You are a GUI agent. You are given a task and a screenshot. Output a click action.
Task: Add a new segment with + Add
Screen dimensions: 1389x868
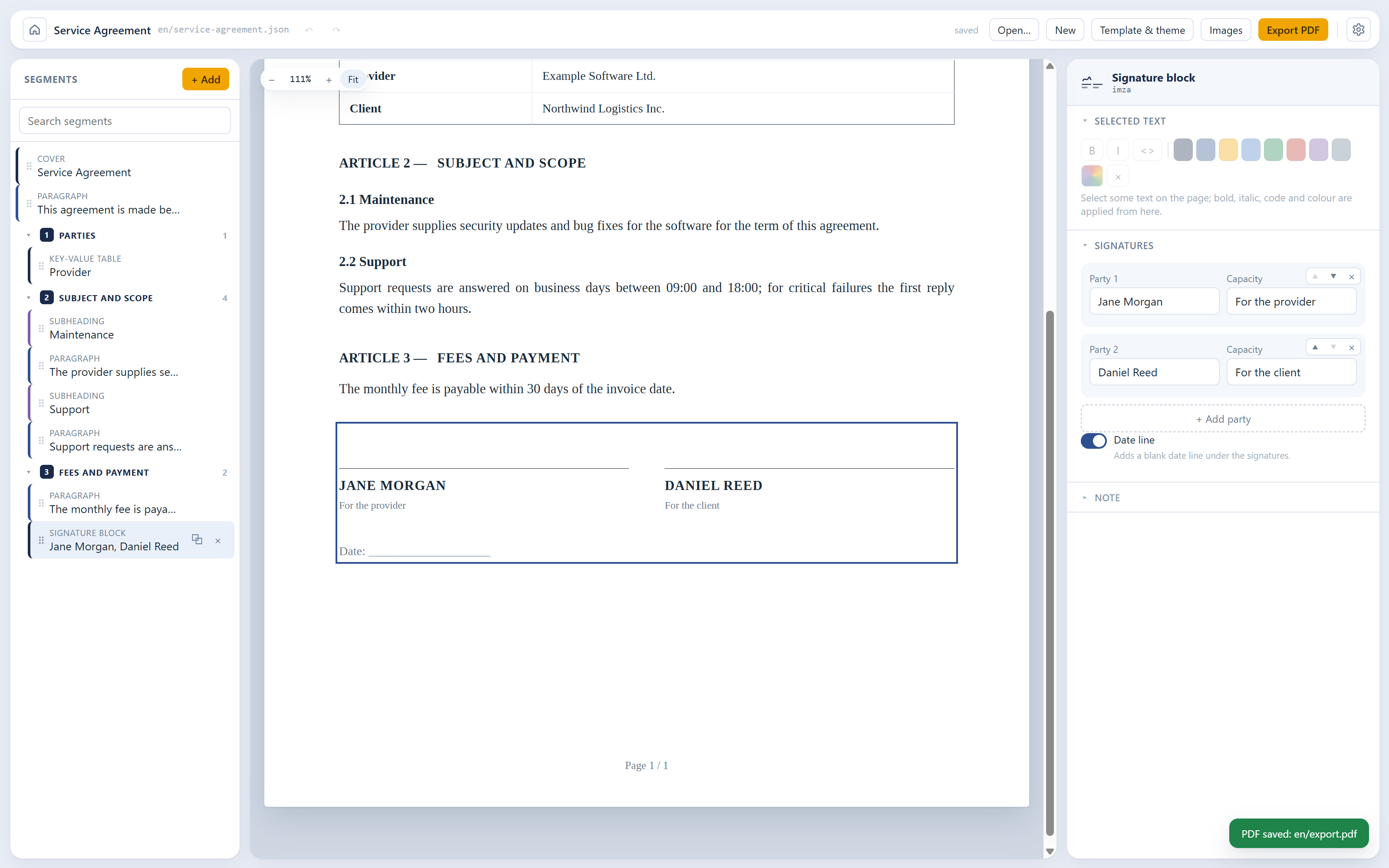(205, 79)
